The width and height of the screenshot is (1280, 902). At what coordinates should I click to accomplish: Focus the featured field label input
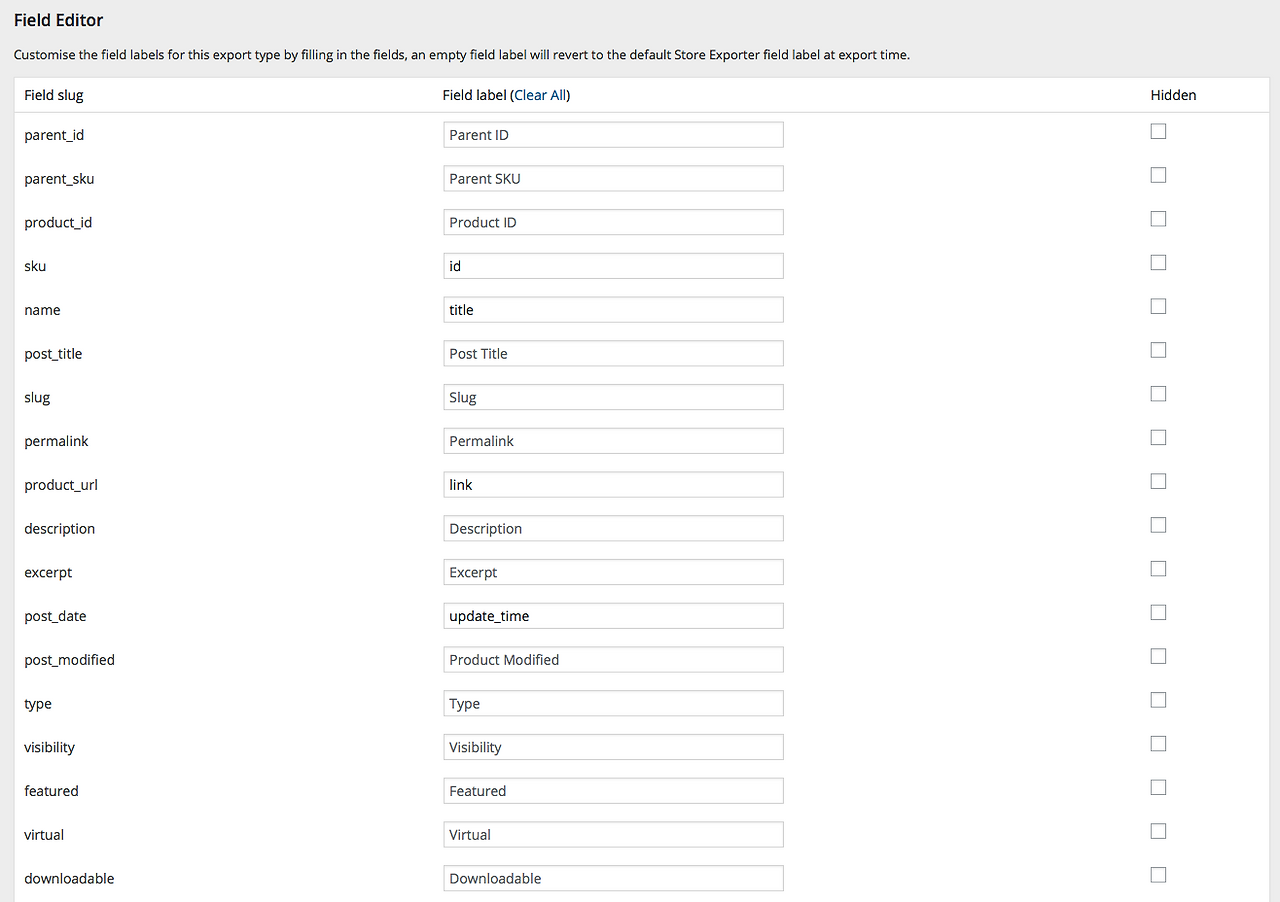pyautogui.click(x=613, y=791)
